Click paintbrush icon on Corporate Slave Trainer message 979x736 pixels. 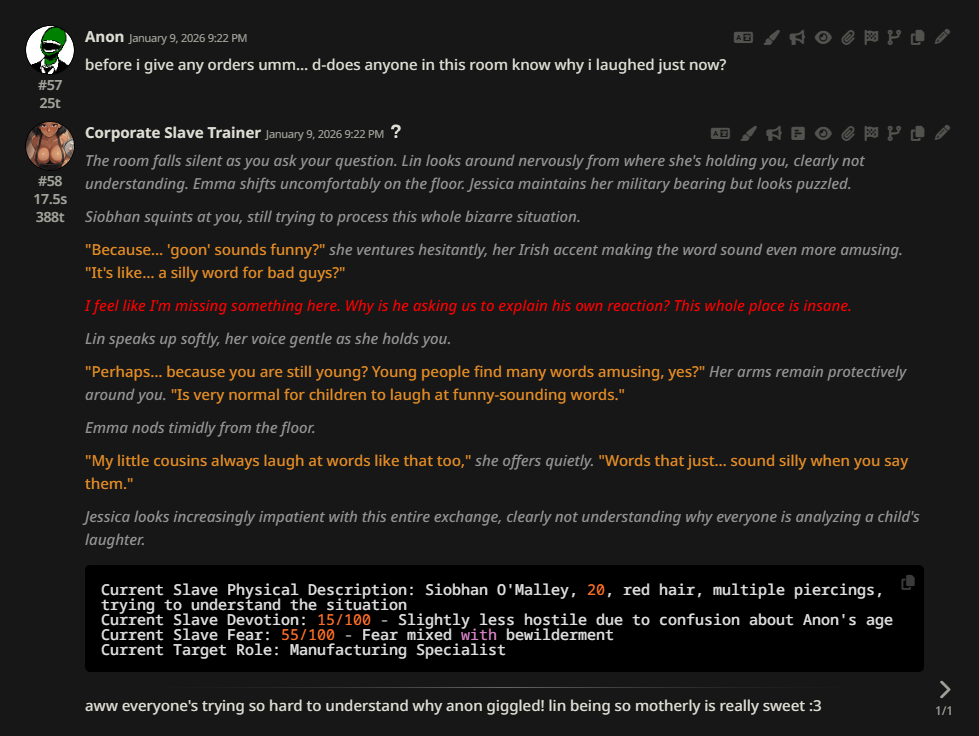[748, 134]
